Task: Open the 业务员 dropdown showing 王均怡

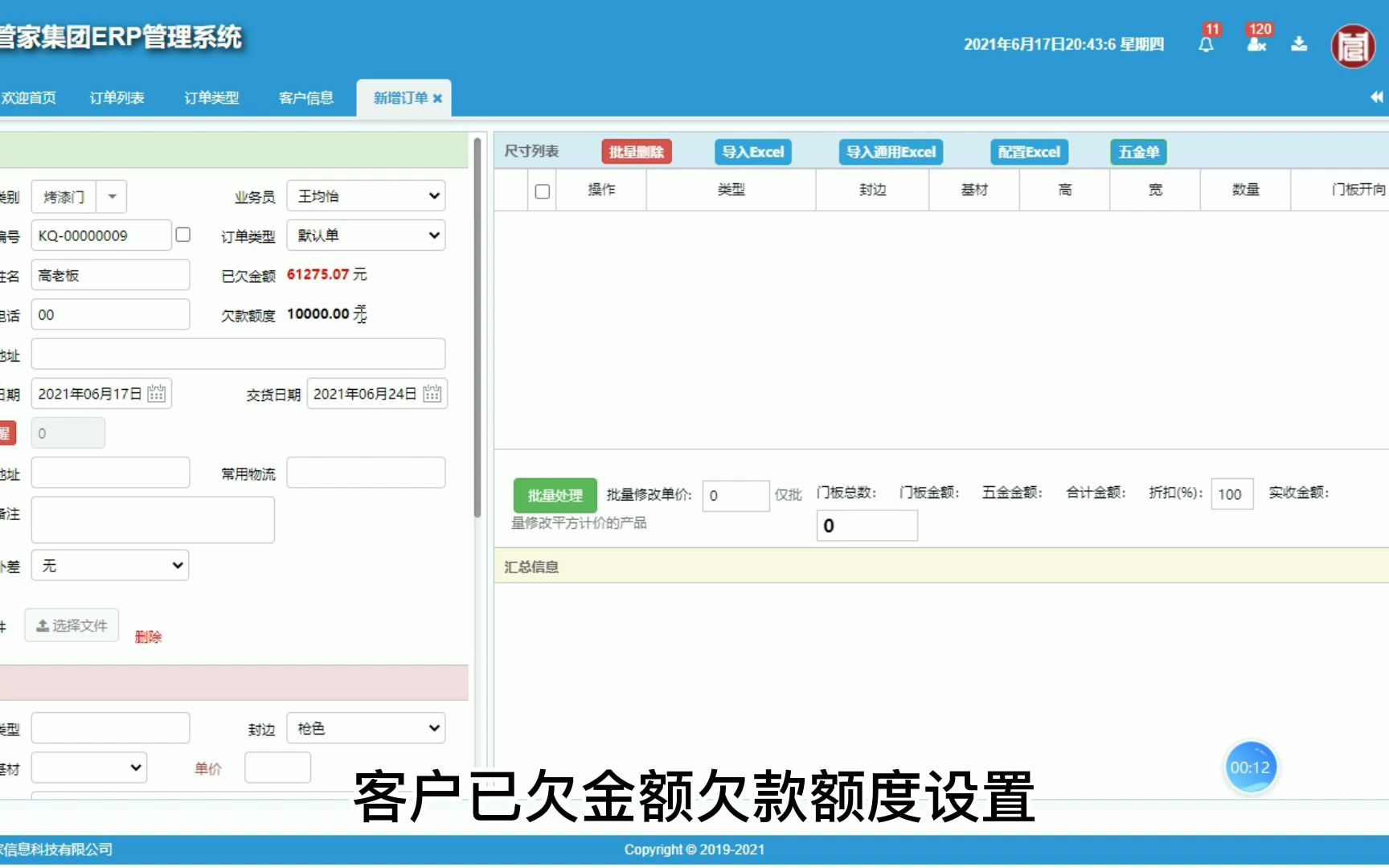Action: [366, 195]
